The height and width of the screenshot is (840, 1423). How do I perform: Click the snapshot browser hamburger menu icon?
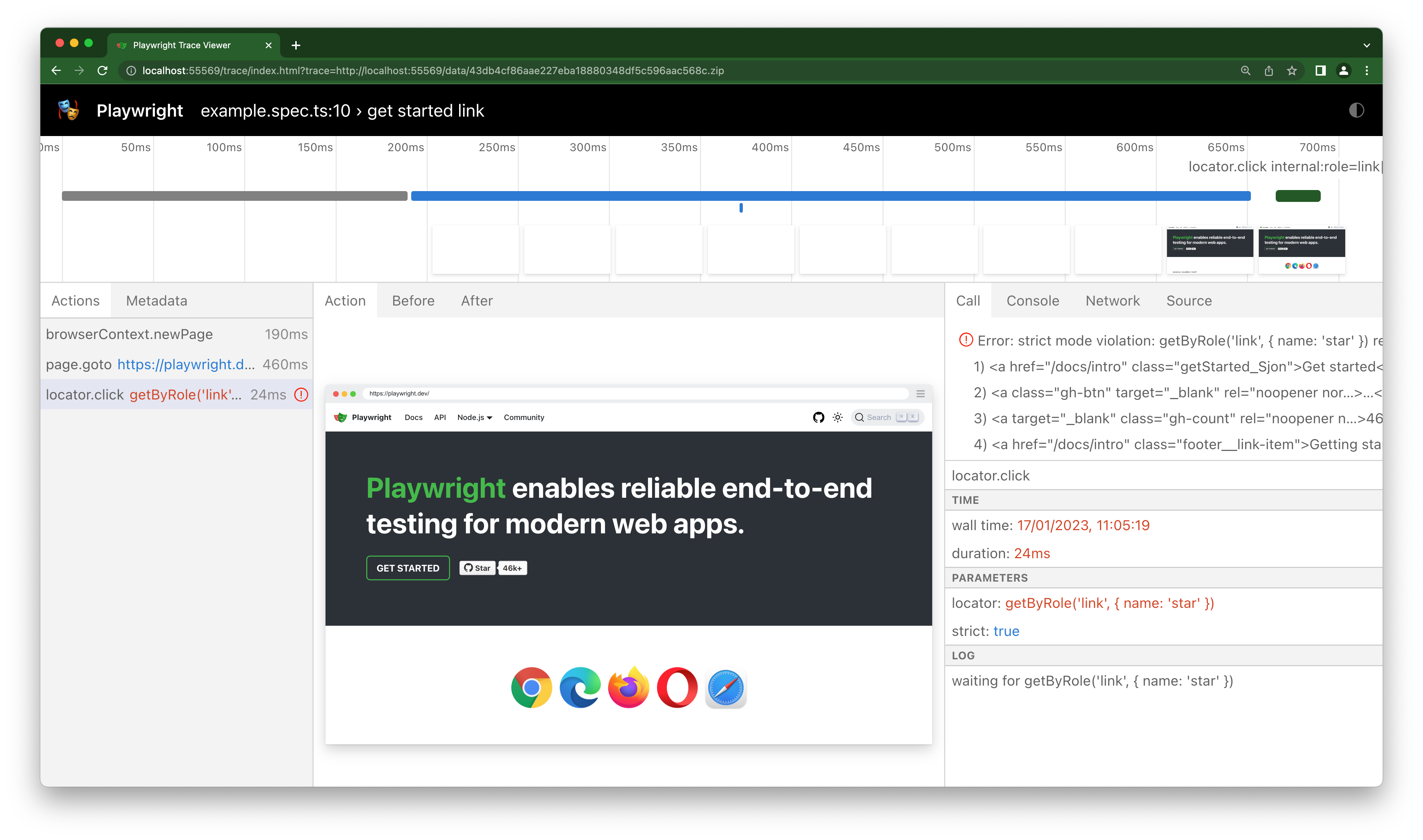click(x=920, y=393)
